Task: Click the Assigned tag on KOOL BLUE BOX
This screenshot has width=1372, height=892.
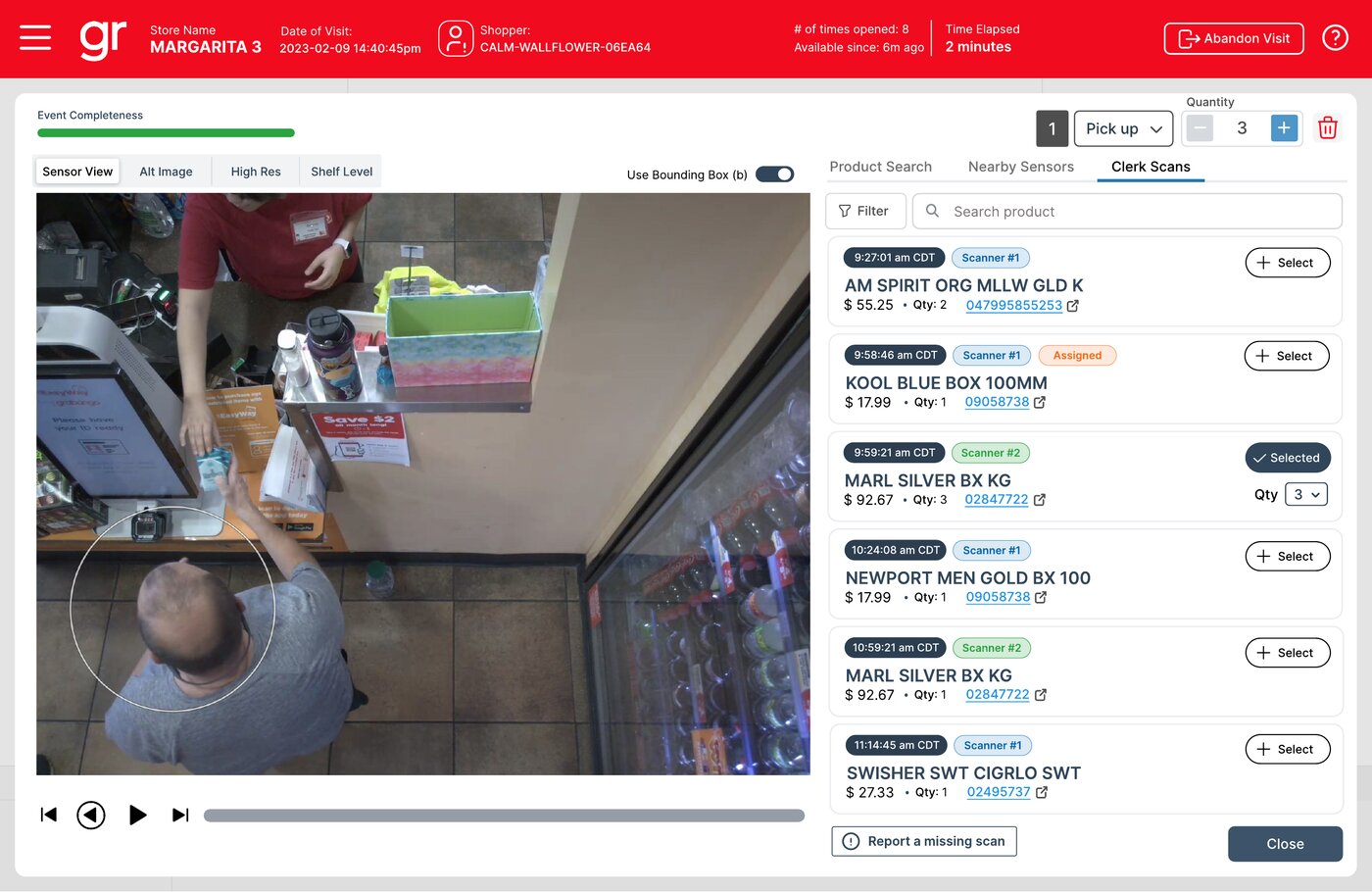Action: click(x=1077, y=356)
